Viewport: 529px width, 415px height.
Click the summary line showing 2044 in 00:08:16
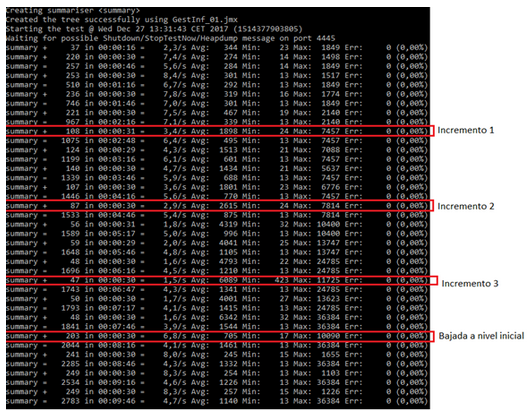(217, 345)
